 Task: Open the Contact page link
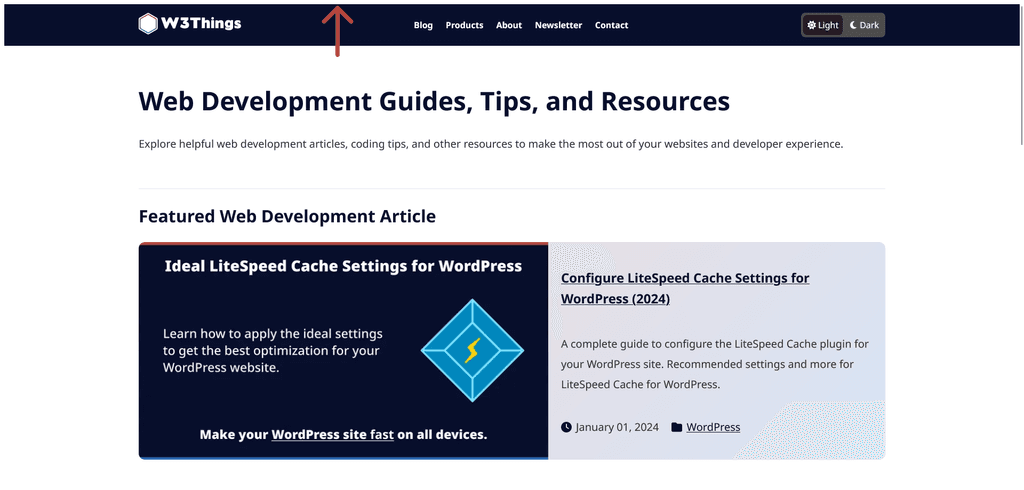coord(611,25)
